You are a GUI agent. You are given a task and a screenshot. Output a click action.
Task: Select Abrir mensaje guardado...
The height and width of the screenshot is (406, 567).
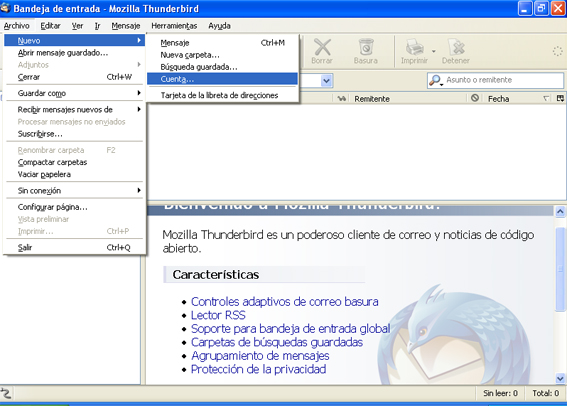[75, 53]
